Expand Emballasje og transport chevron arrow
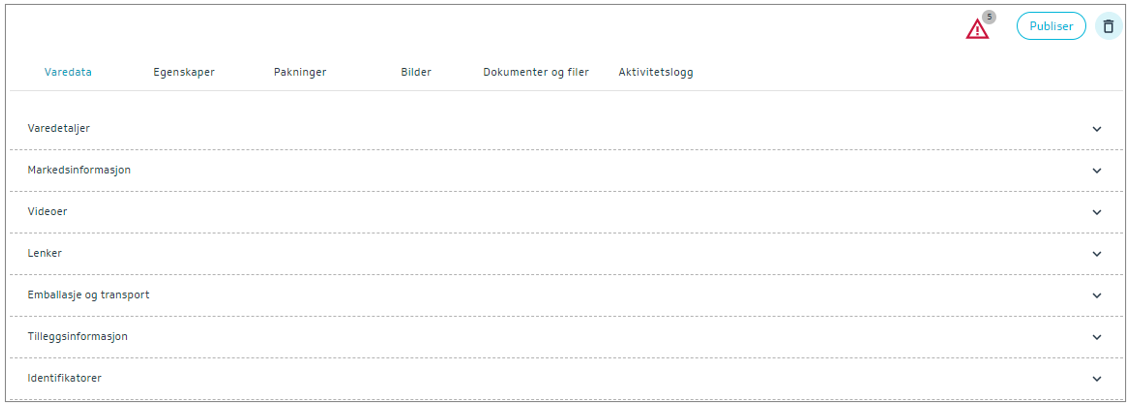Screen dimensions: 1129x407 (x=1097, y=295)
